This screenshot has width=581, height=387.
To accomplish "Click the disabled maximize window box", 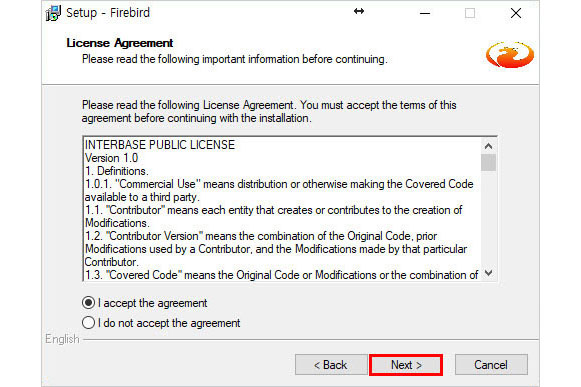I will [x=470, y=13].
